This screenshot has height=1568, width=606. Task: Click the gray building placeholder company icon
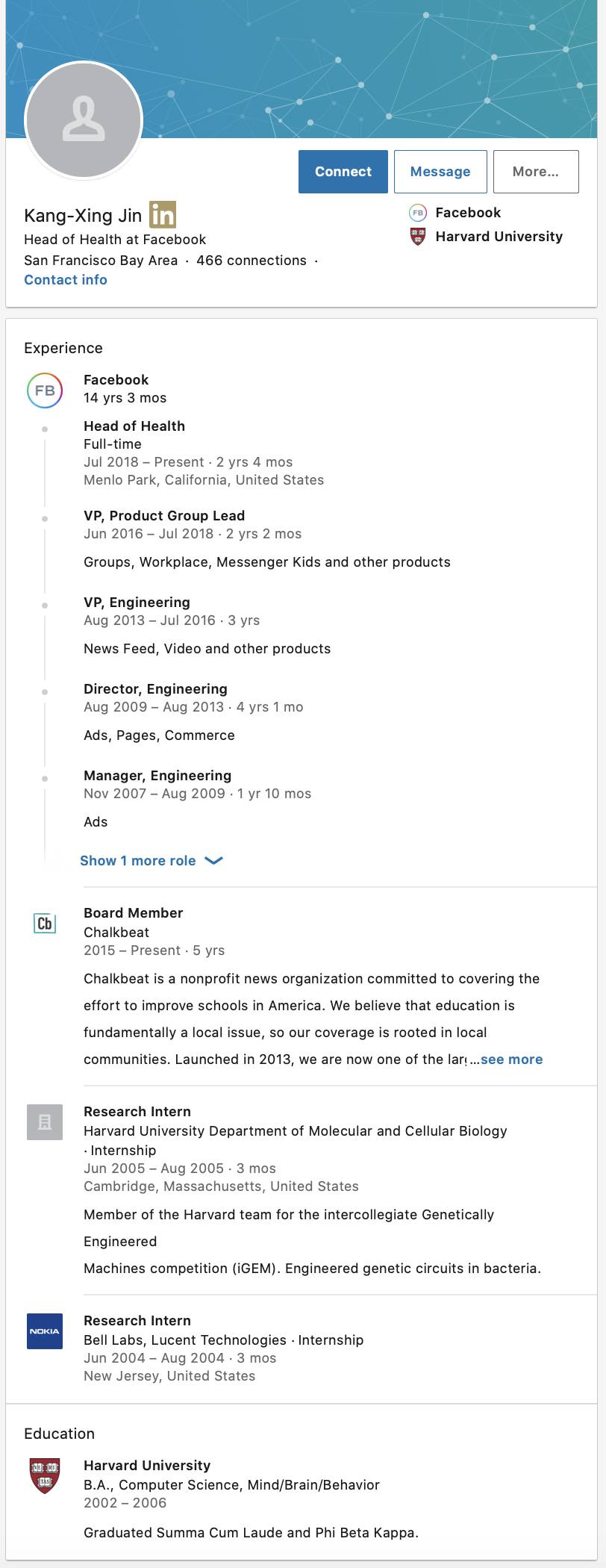[45, 1121]
